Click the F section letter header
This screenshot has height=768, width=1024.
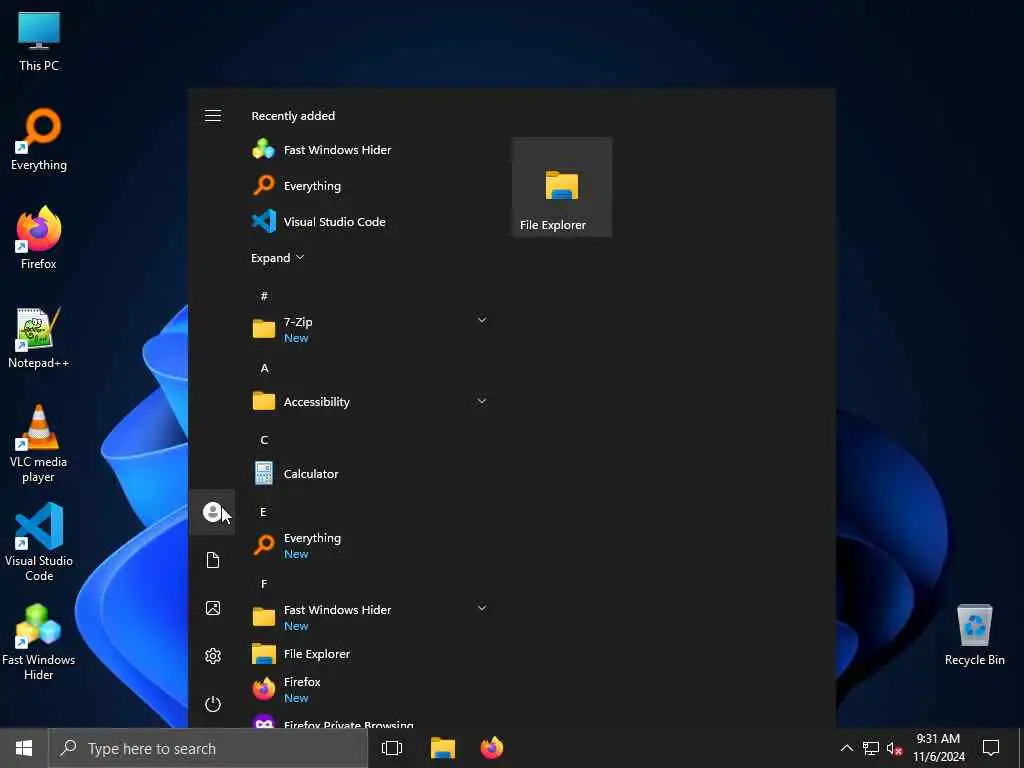tap(264, 583)
